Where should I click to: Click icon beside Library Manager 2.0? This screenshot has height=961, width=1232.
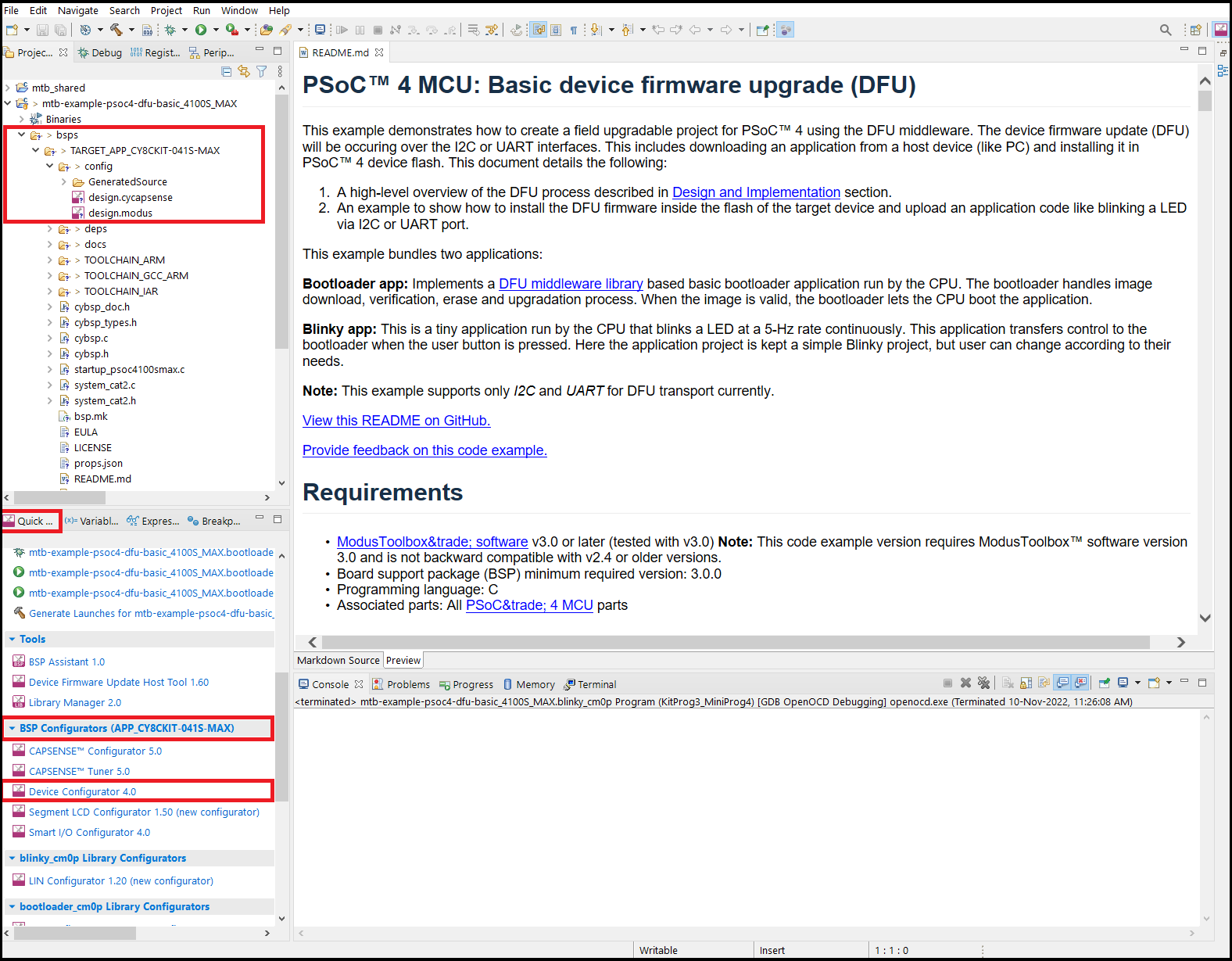tap(19, 701)
